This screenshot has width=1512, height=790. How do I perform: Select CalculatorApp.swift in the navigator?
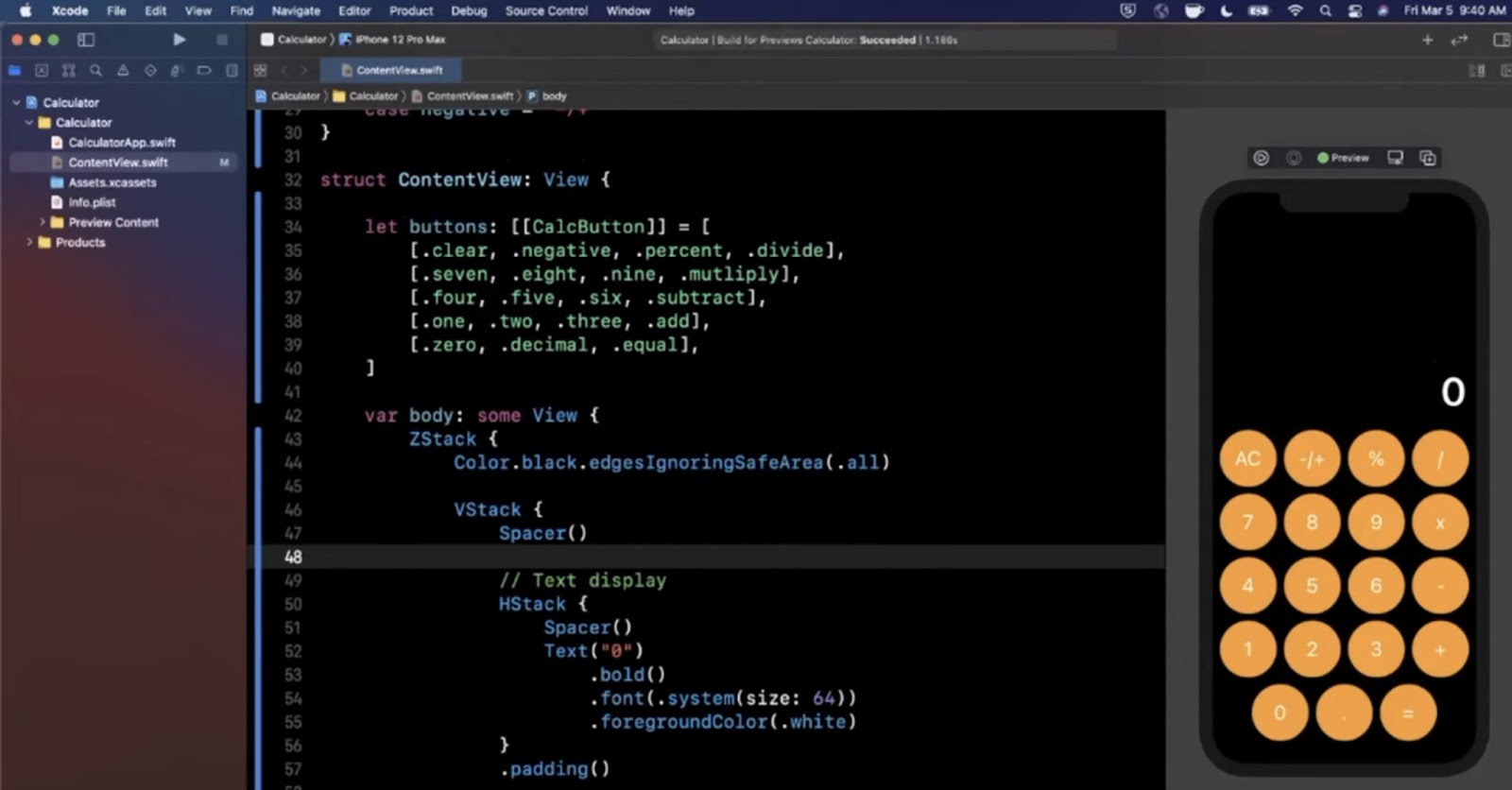[121, 143]
